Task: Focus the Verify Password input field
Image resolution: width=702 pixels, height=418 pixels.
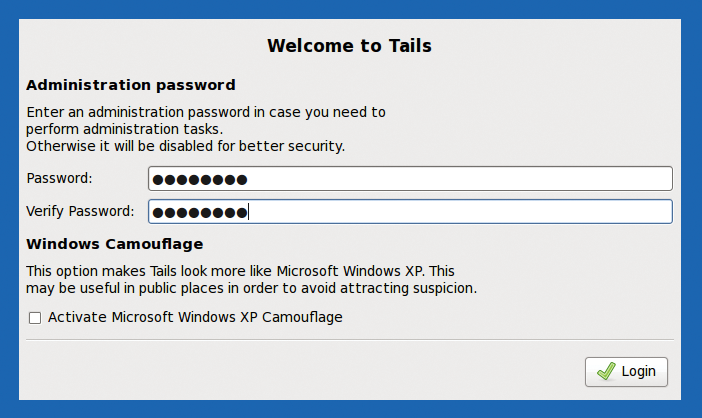Action: pos(450,212)
